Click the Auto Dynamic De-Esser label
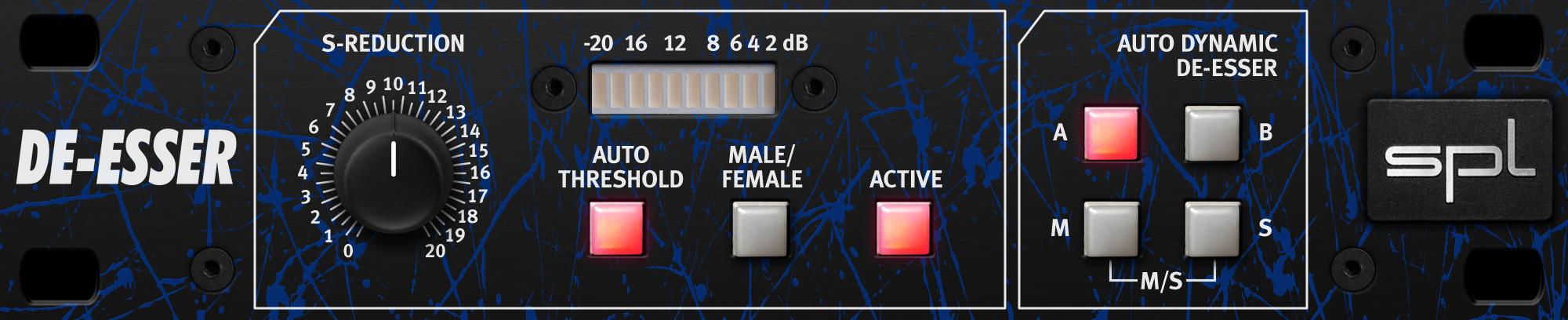Screen dimensions: 1568x320 click(x=1198, y=56)
